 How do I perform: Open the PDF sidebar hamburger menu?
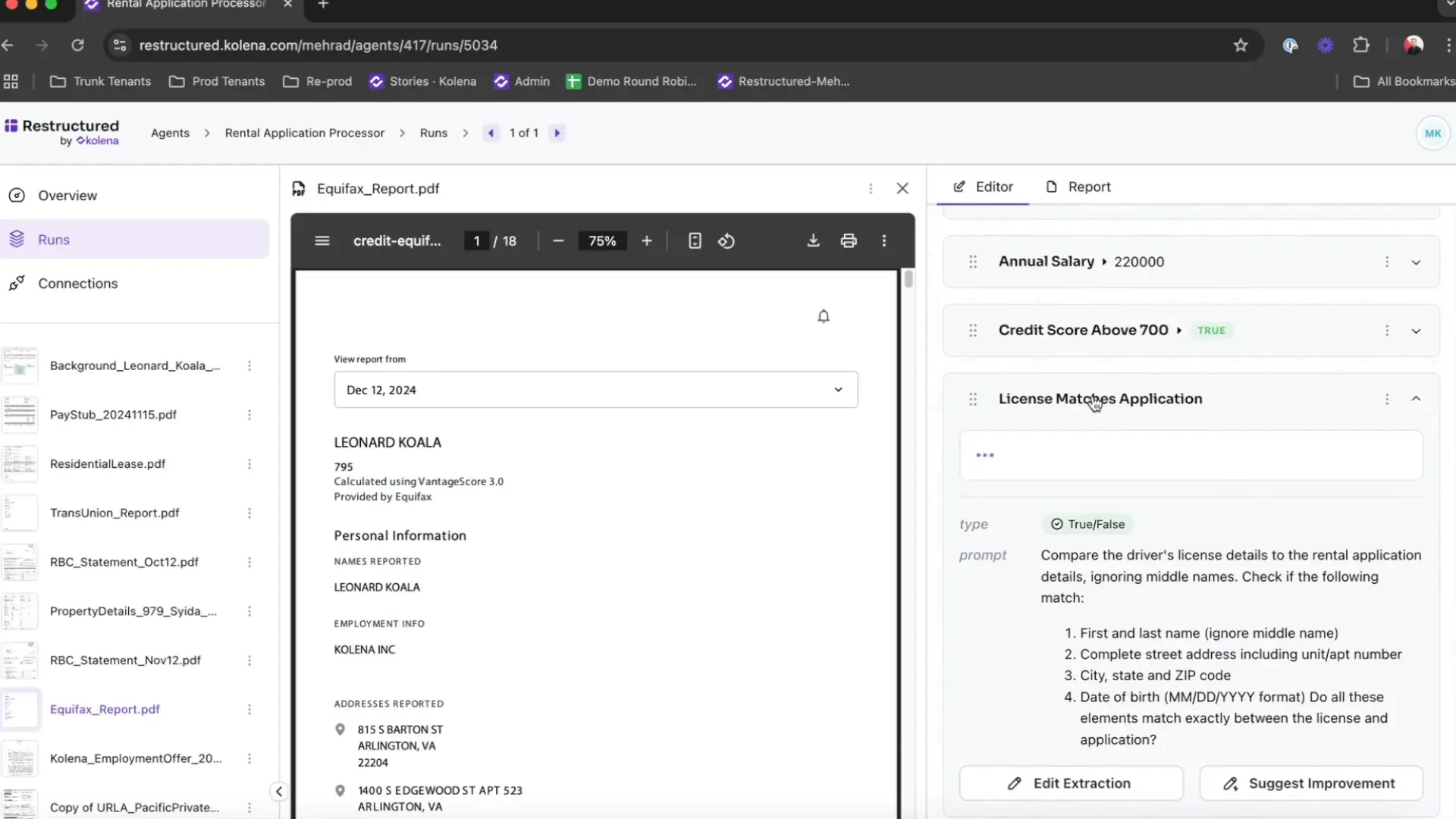coord(322,241)
